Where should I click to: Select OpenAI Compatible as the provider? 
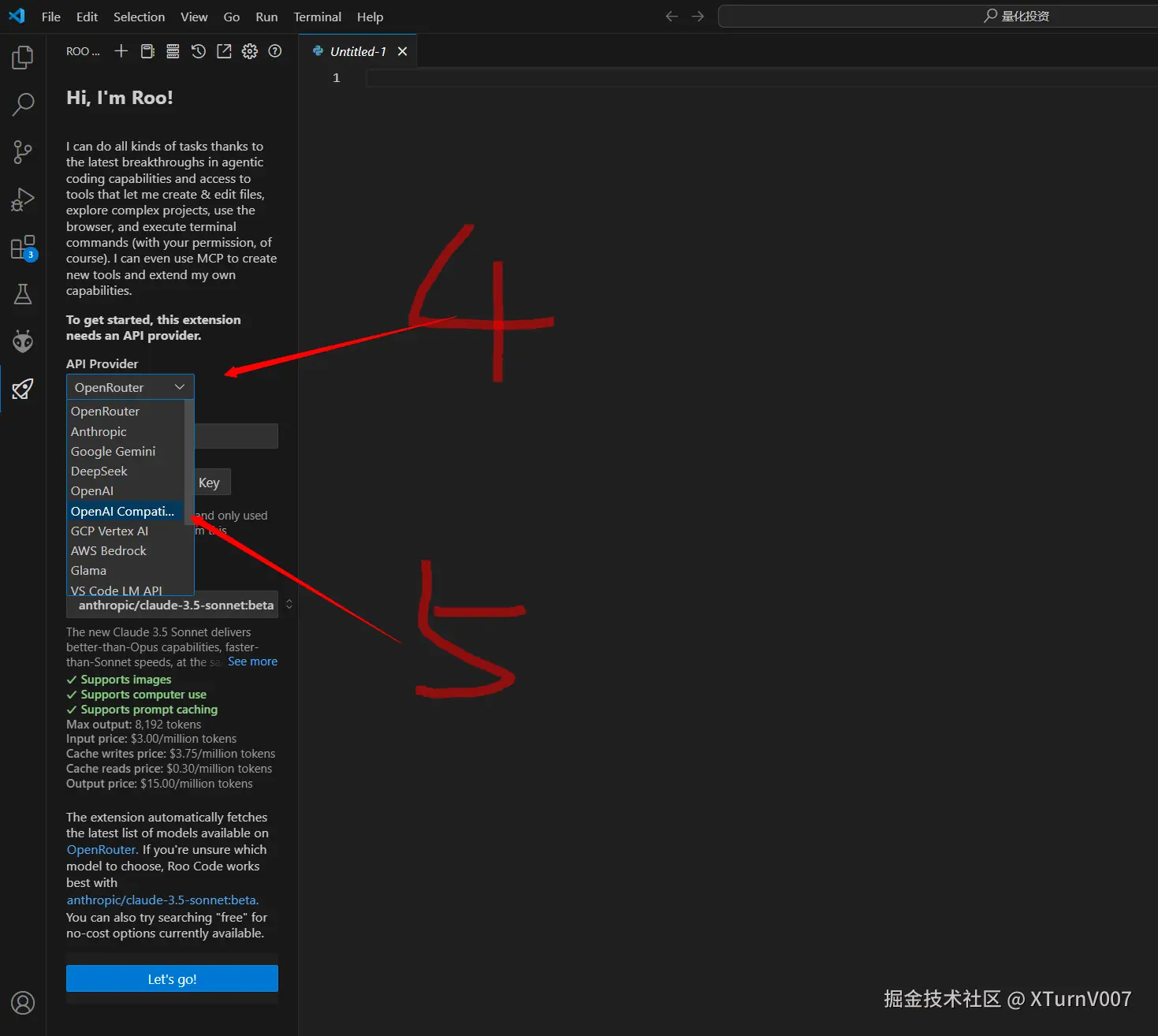[x=123, y=511]
